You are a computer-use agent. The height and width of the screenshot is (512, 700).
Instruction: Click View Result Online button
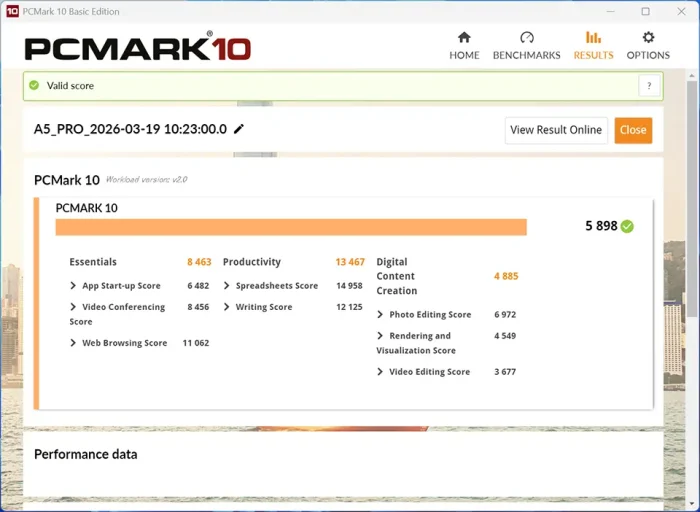click(556, 130)
